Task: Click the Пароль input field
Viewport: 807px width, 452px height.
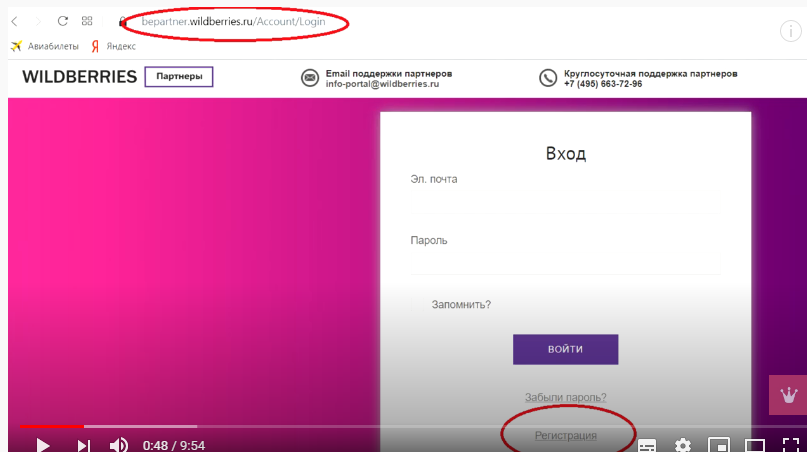Action: click(x=565, y=263)
